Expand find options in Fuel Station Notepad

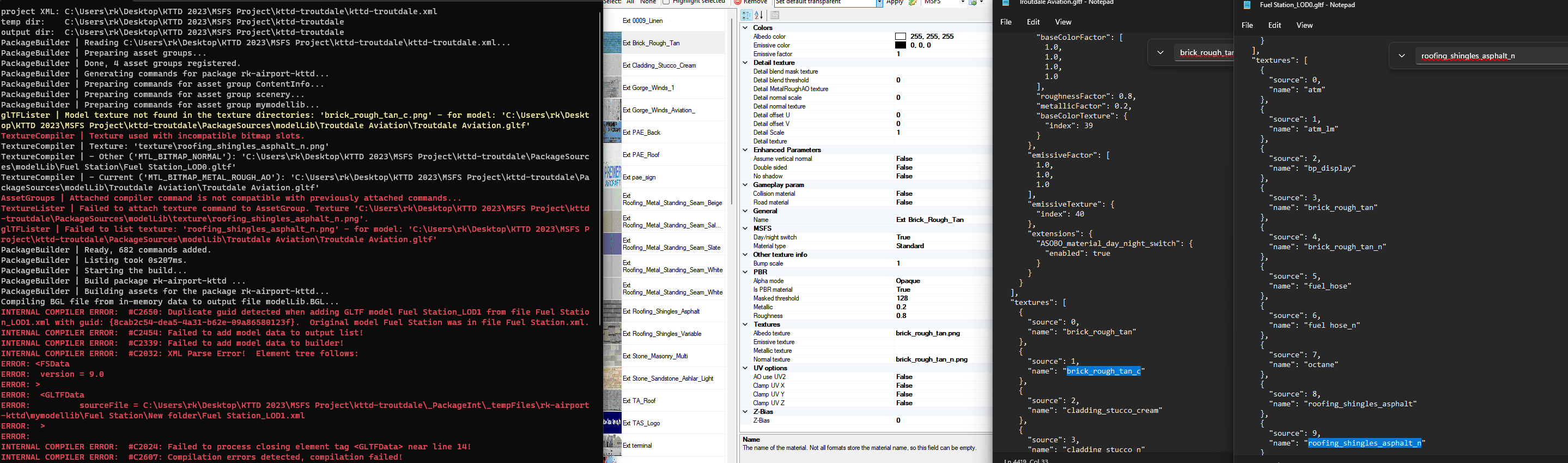tap(1402, 56)
